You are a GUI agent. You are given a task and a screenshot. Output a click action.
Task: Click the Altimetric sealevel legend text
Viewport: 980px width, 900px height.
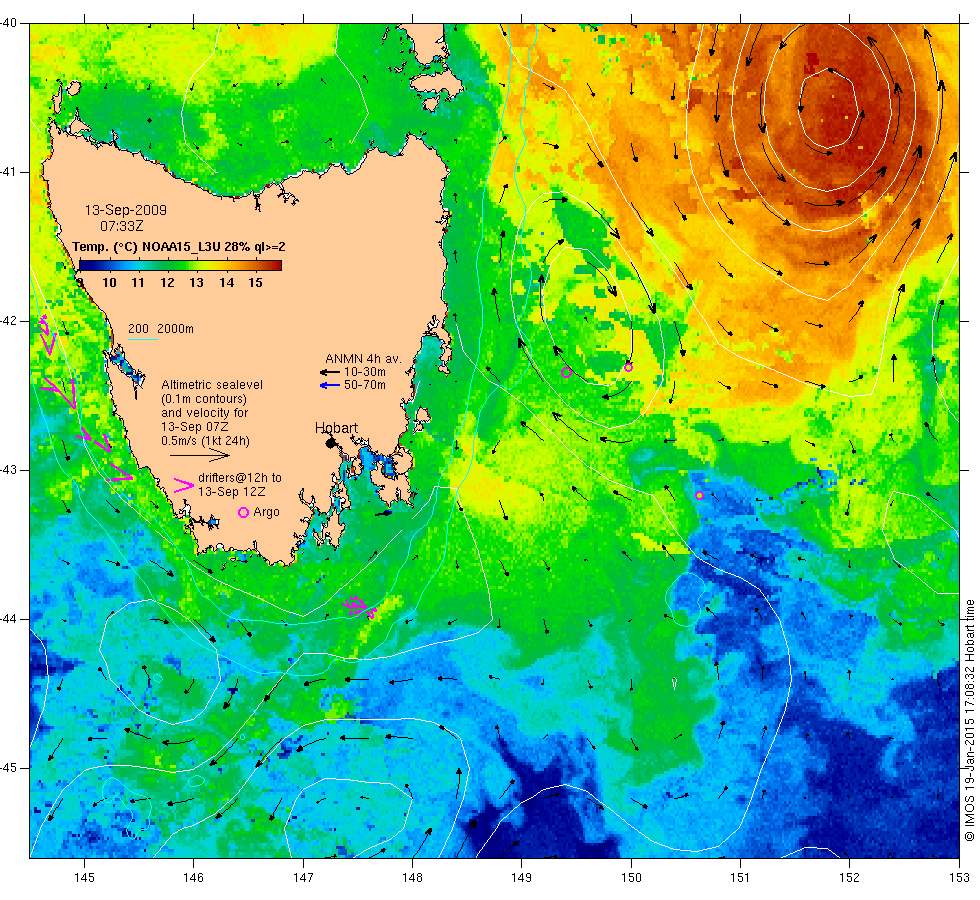[x=212, y=385]
